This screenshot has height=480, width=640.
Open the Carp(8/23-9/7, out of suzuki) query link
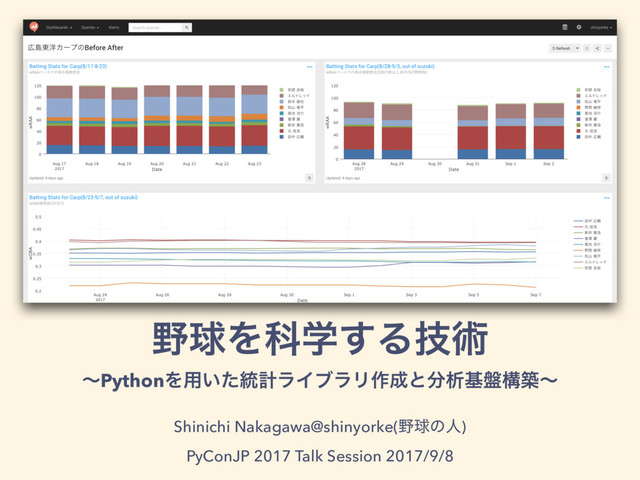pos(83,197)
